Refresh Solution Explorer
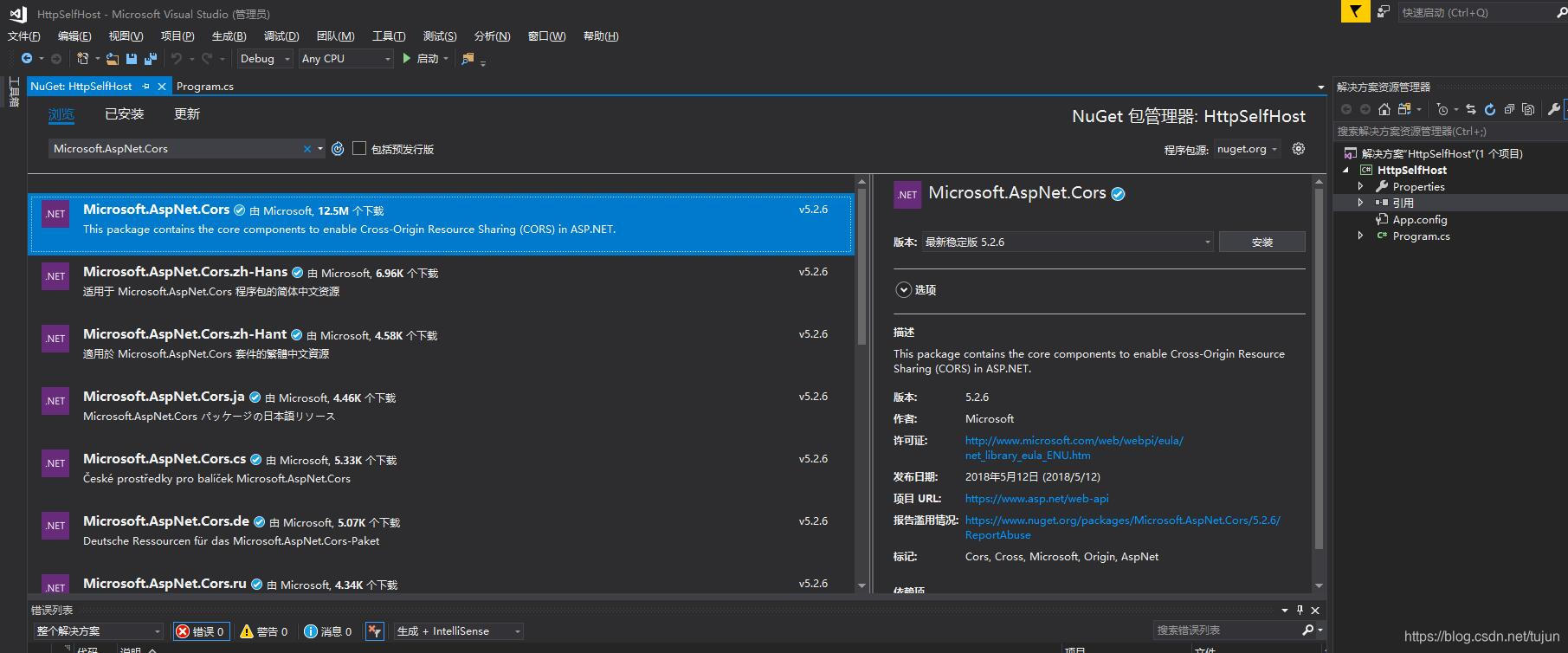Viewport: 1568px width, 653px height. [1489, 109]
